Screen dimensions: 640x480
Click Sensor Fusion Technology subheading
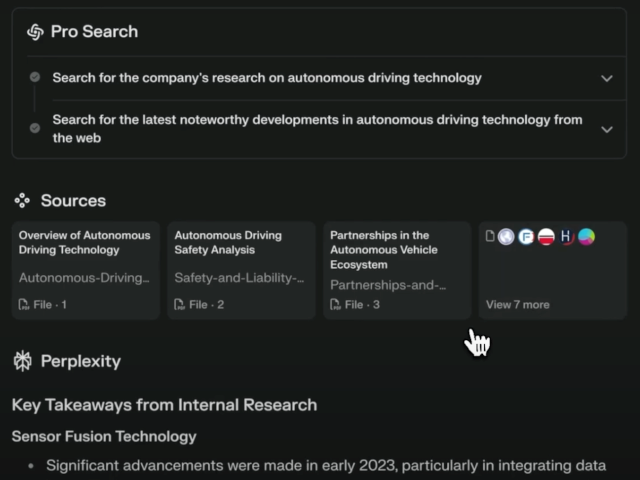(x=104, y=436)
